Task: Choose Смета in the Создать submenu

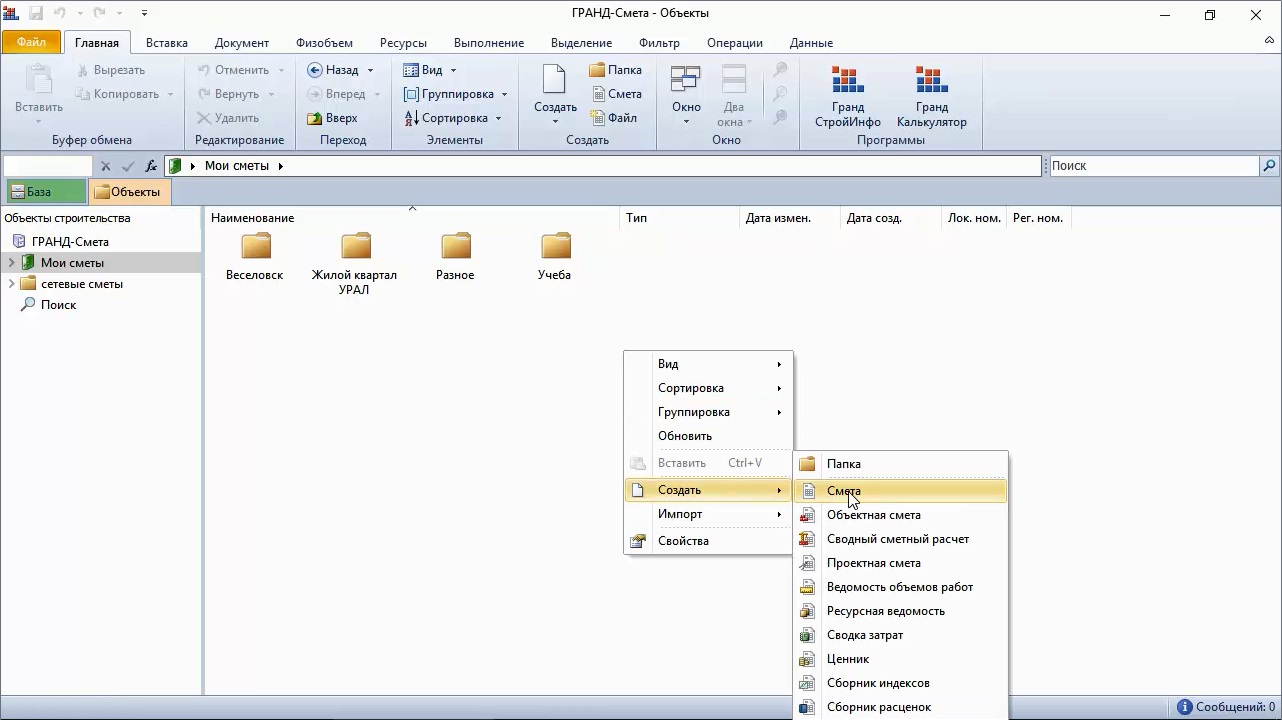Action: tap(900, 491)
